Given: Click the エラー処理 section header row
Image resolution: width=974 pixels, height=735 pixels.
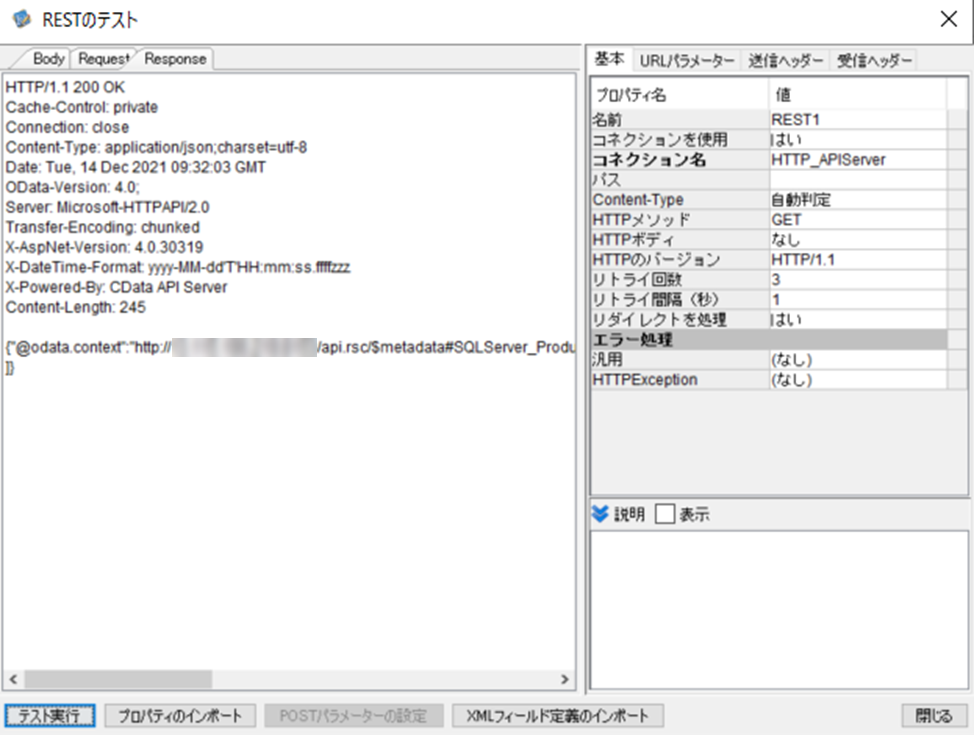Looking at the screenshot, I should click(x=769, y=339).
